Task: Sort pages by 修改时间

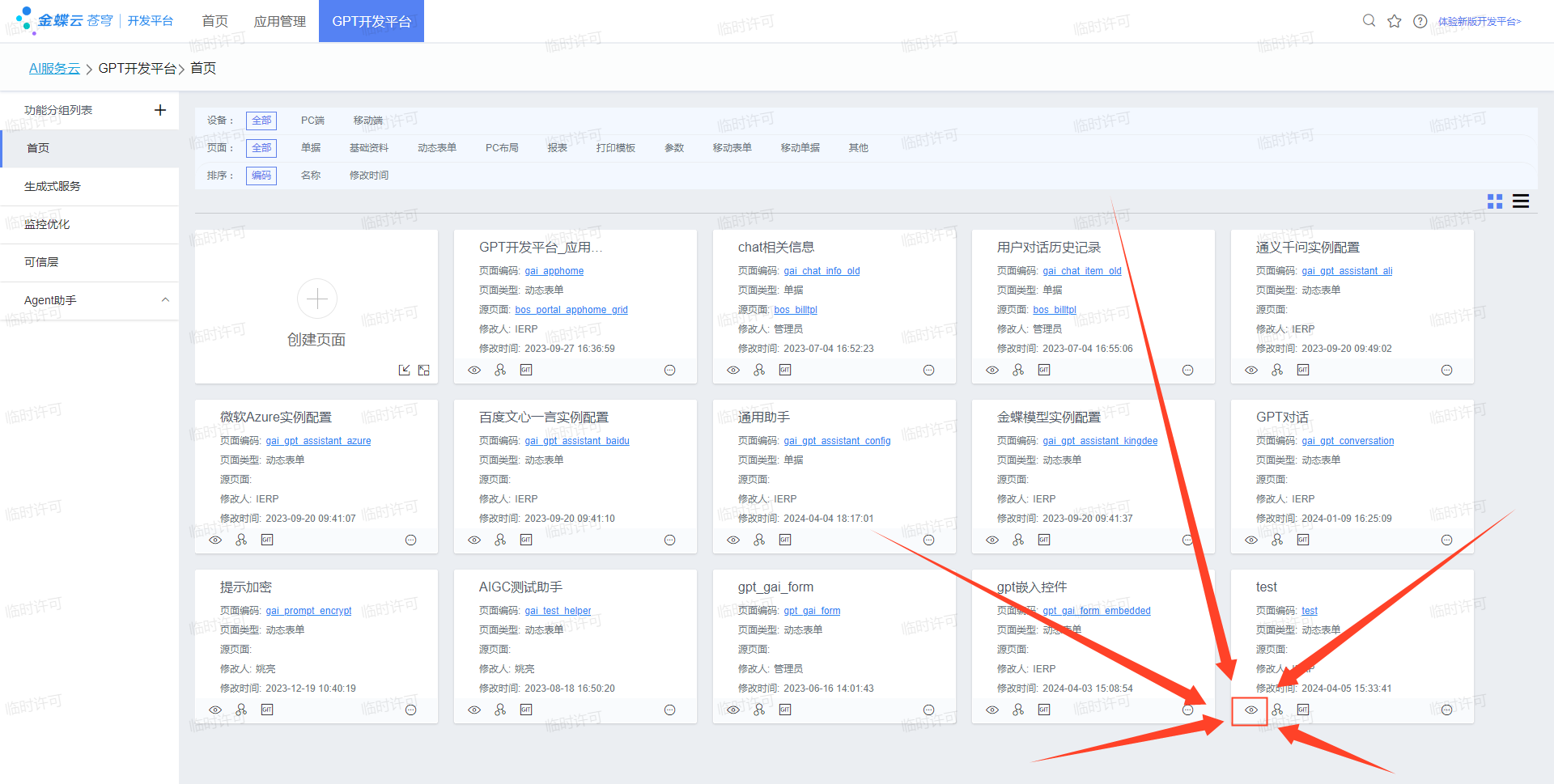Action: pyautogui.click(x=369, y=176)
